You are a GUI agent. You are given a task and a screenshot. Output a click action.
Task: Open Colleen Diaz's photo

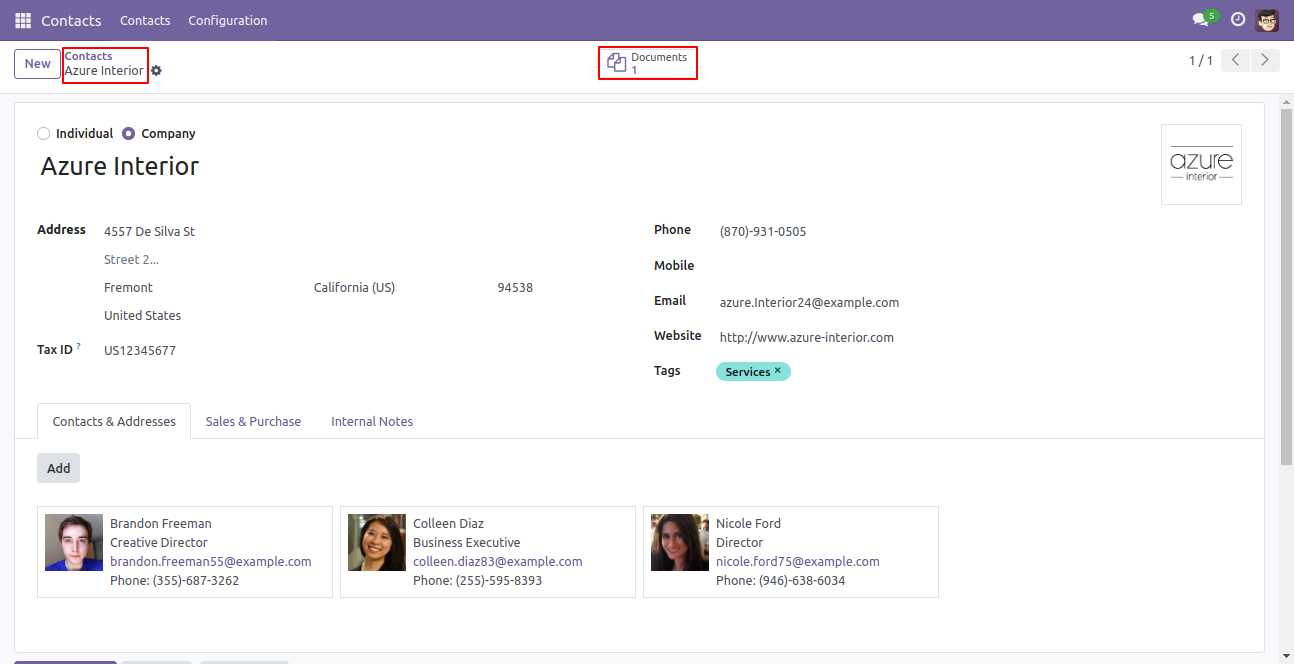point(377,543)
